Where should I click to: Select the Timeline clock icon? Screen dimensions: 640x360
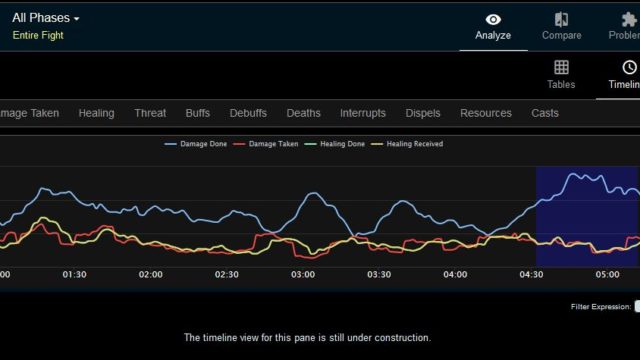[629, 67]
